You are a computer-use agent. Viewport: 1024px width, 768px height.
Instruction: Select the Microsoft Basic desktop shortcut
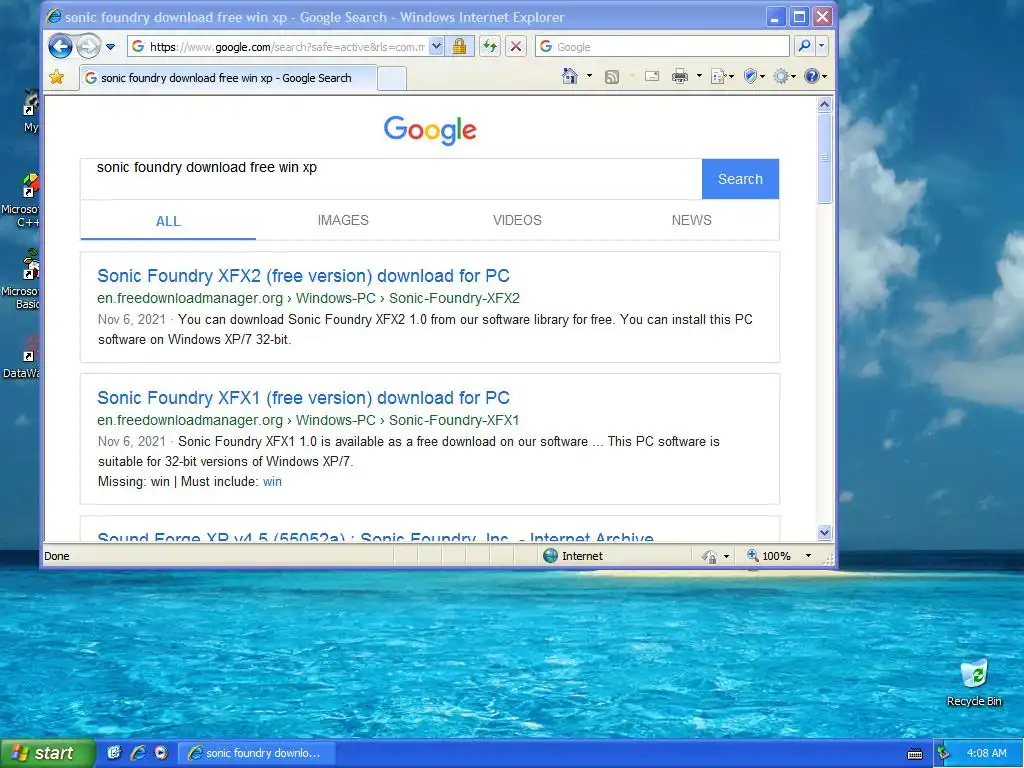coord(23,279)
